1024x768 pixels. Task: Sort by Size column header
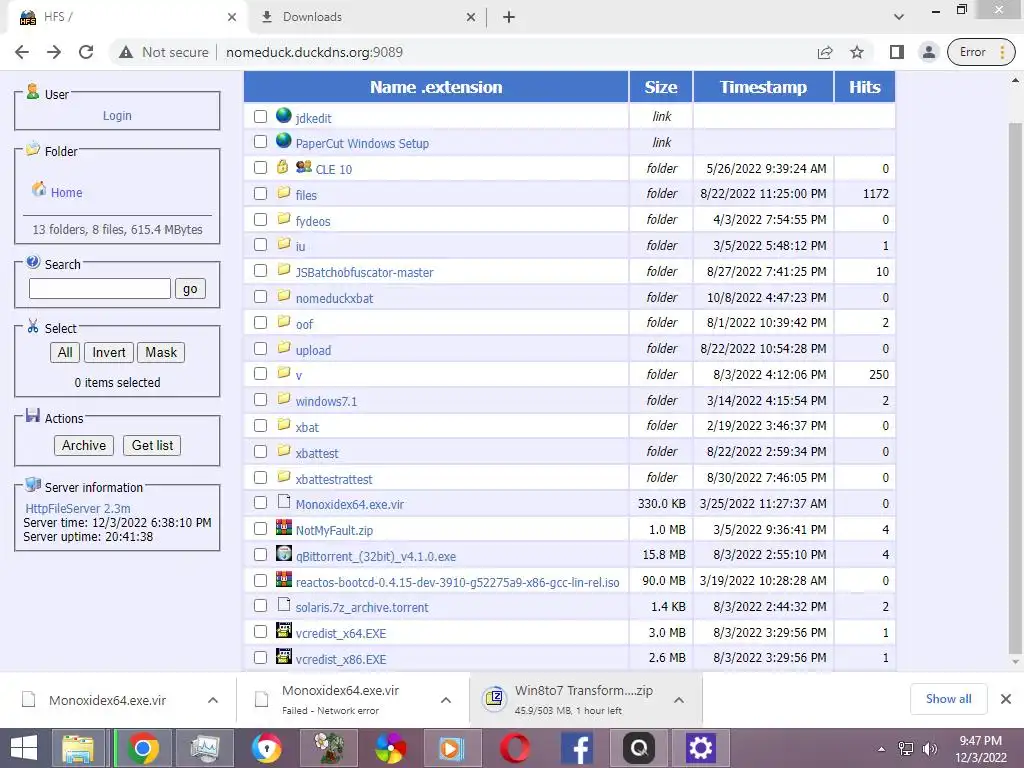tap(661, 87)
